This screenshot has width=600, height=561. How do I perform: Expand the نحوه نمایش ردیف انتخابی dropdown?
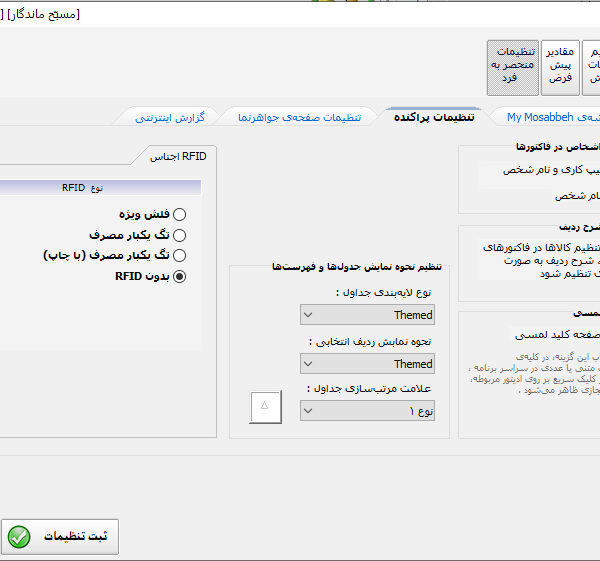[367, 364]
